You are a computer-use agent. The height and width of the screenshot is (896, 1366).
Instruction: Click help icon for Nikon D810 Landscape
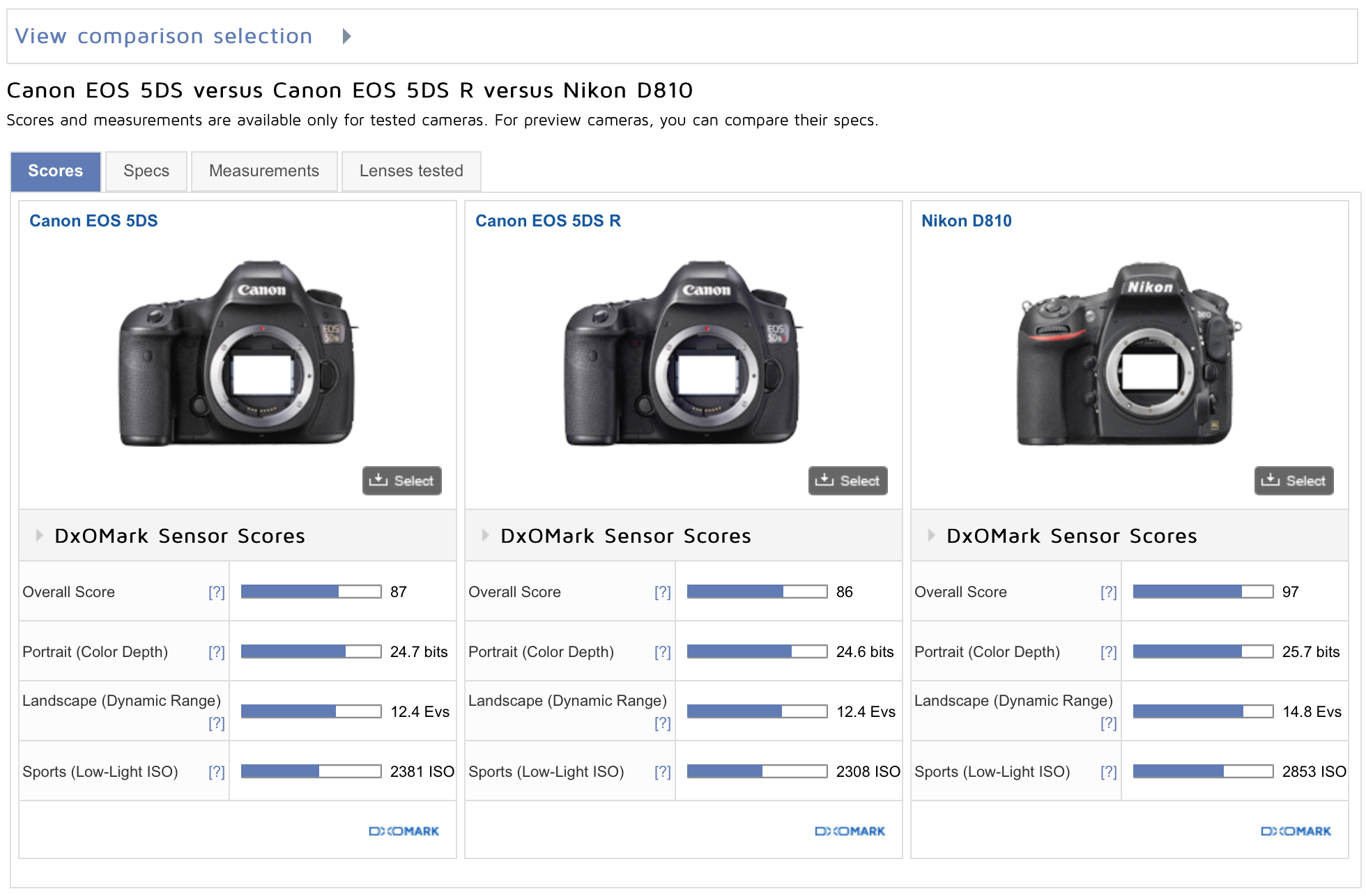coord(1109,723)
